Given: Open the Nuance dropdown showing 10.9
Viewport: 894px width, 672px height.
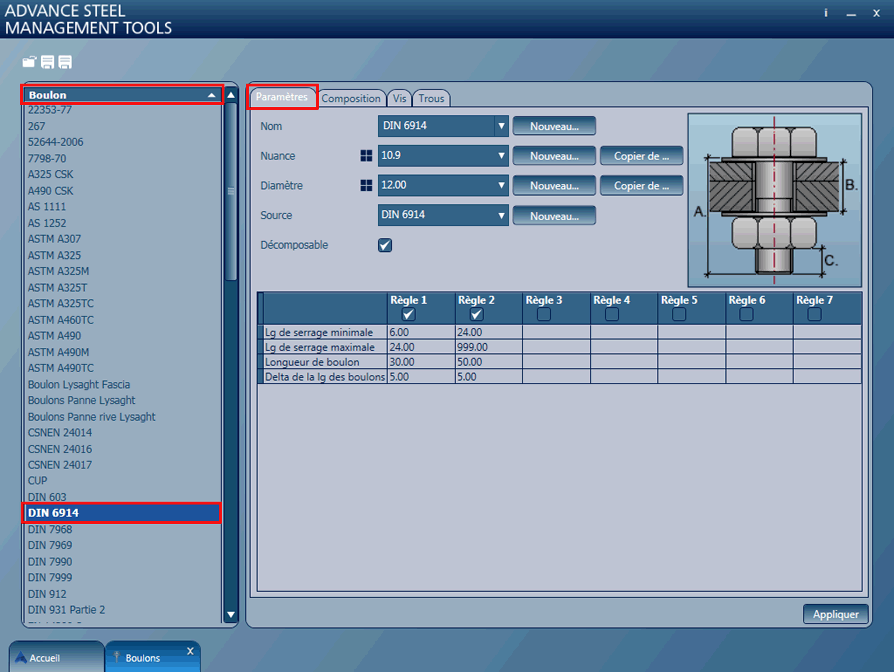Looking at the screenshot, I should tap(443, 156).
